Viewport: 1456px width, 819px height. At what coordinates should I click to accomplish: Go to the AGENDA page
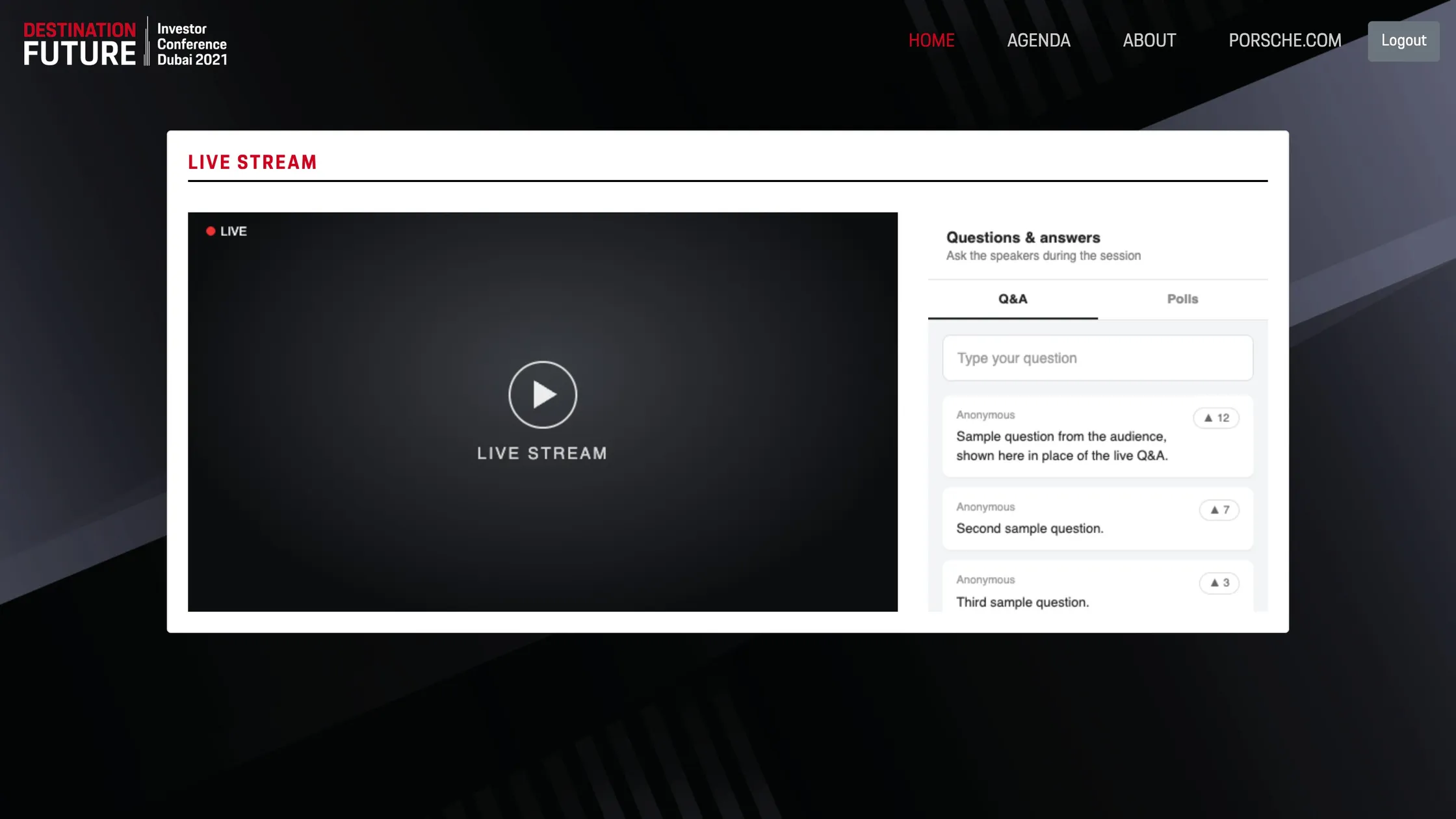click(x=1038, y=40)
